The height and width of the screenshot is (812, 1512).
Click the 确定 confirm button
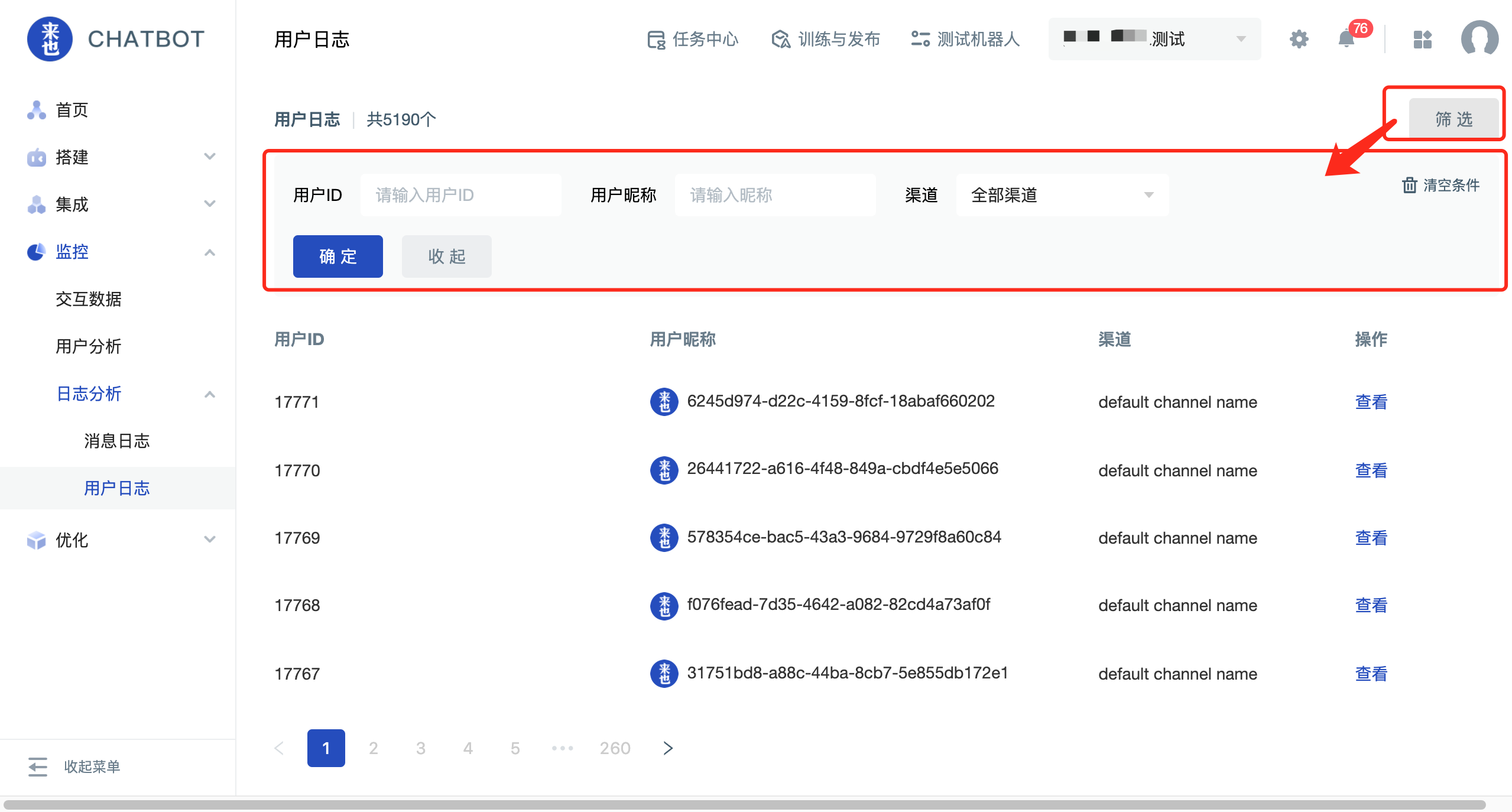click(x=338, y=256)
